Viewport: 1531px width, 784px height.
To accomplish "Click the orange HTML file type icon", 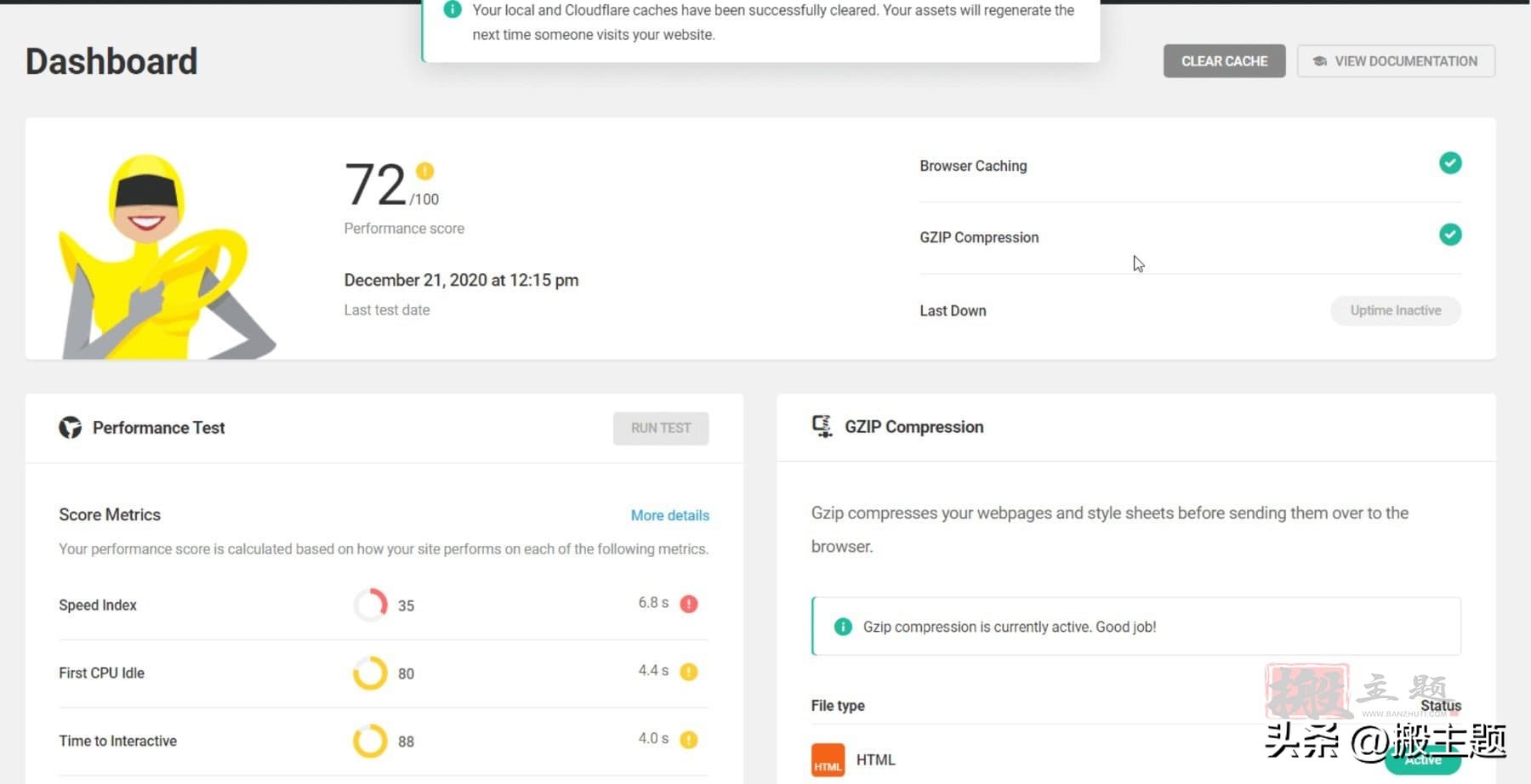I will [x=828, y=760].
